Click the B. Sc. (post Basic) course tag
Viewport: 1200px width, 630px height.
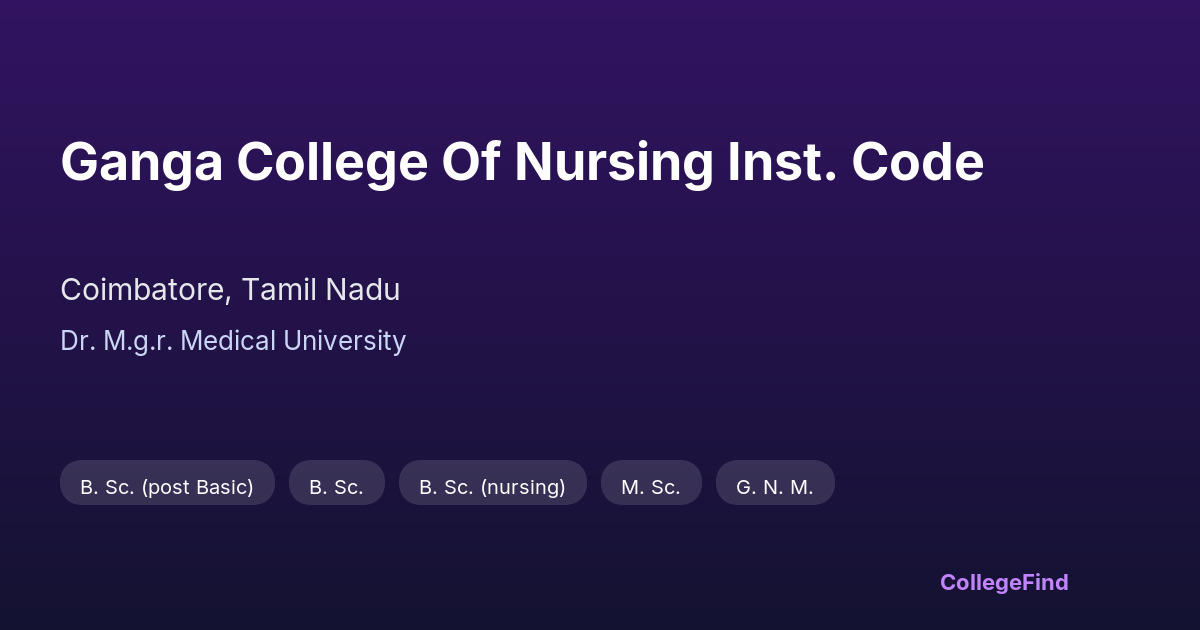click(x=167, y=487)
